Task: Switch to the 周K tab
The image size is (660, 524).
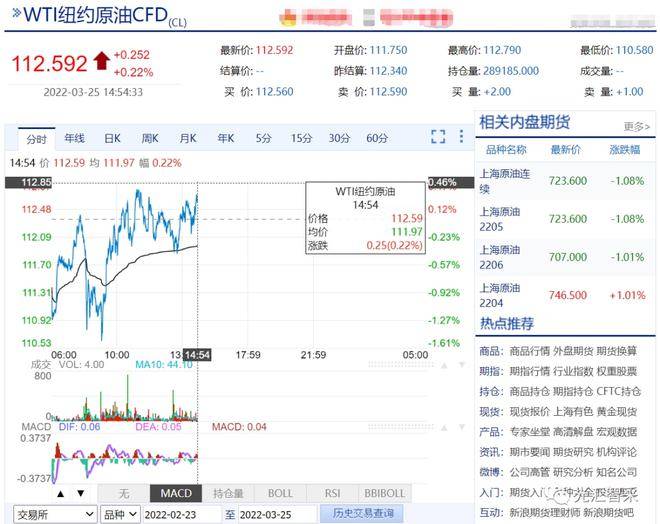Action: tap(150, 138)
